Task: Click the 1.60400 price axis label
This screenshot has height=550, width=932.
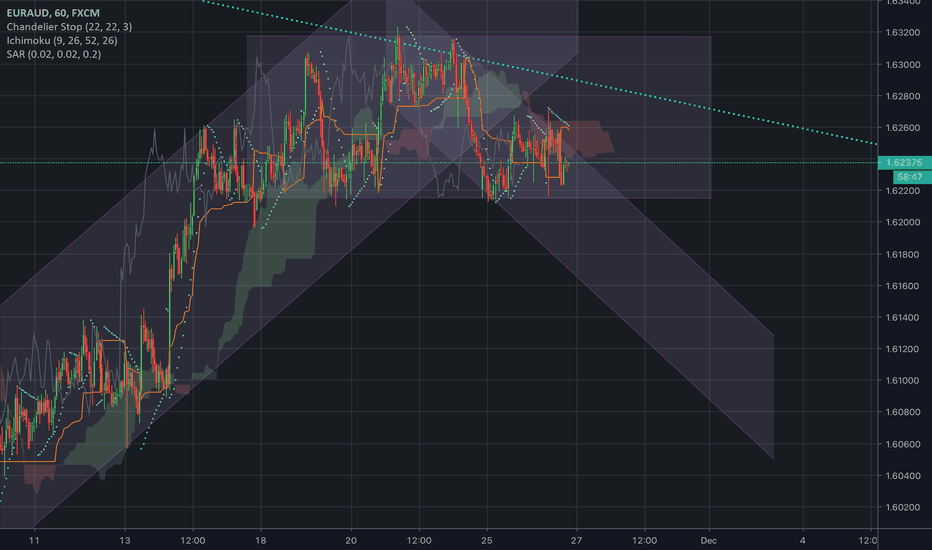Action: point(903,475)
